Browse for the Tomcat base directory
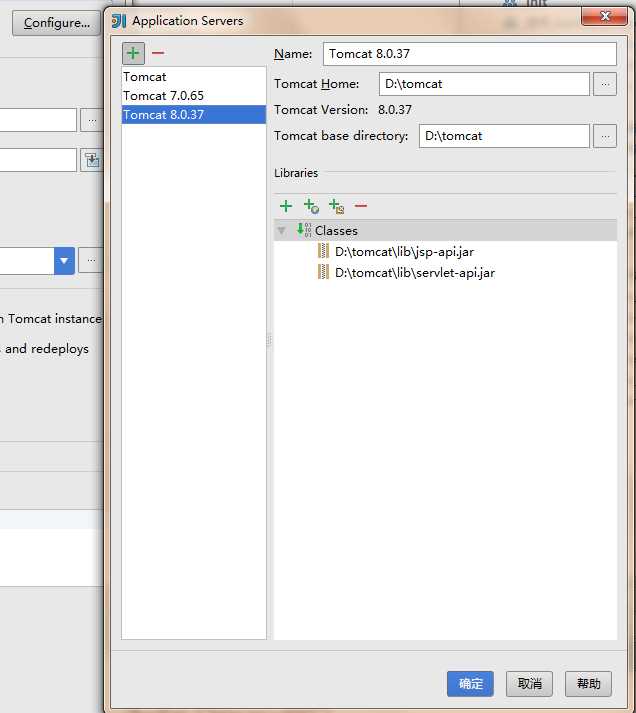This screenshot has width=636, height=713. pyautogui.click(x=605, y=136)
